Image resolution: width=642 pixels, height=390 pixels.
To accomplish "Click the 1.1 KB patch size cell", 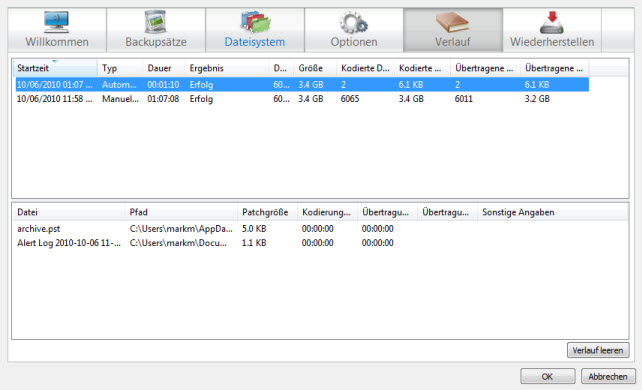I will (254, 243).
